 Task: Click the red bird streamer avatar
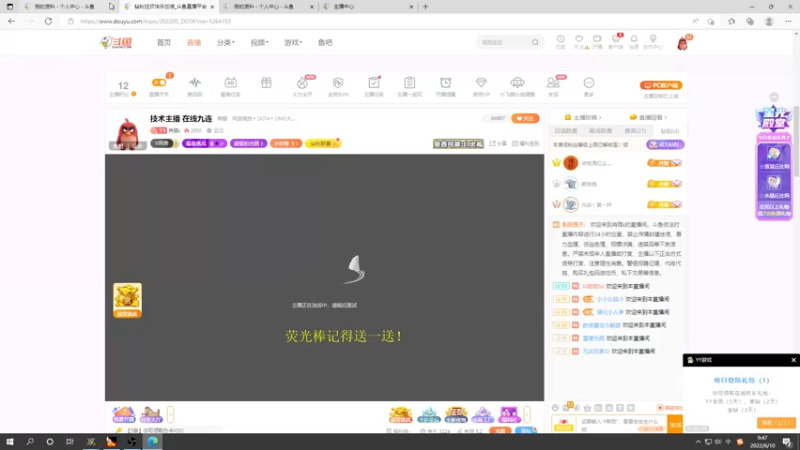(127, 134)
